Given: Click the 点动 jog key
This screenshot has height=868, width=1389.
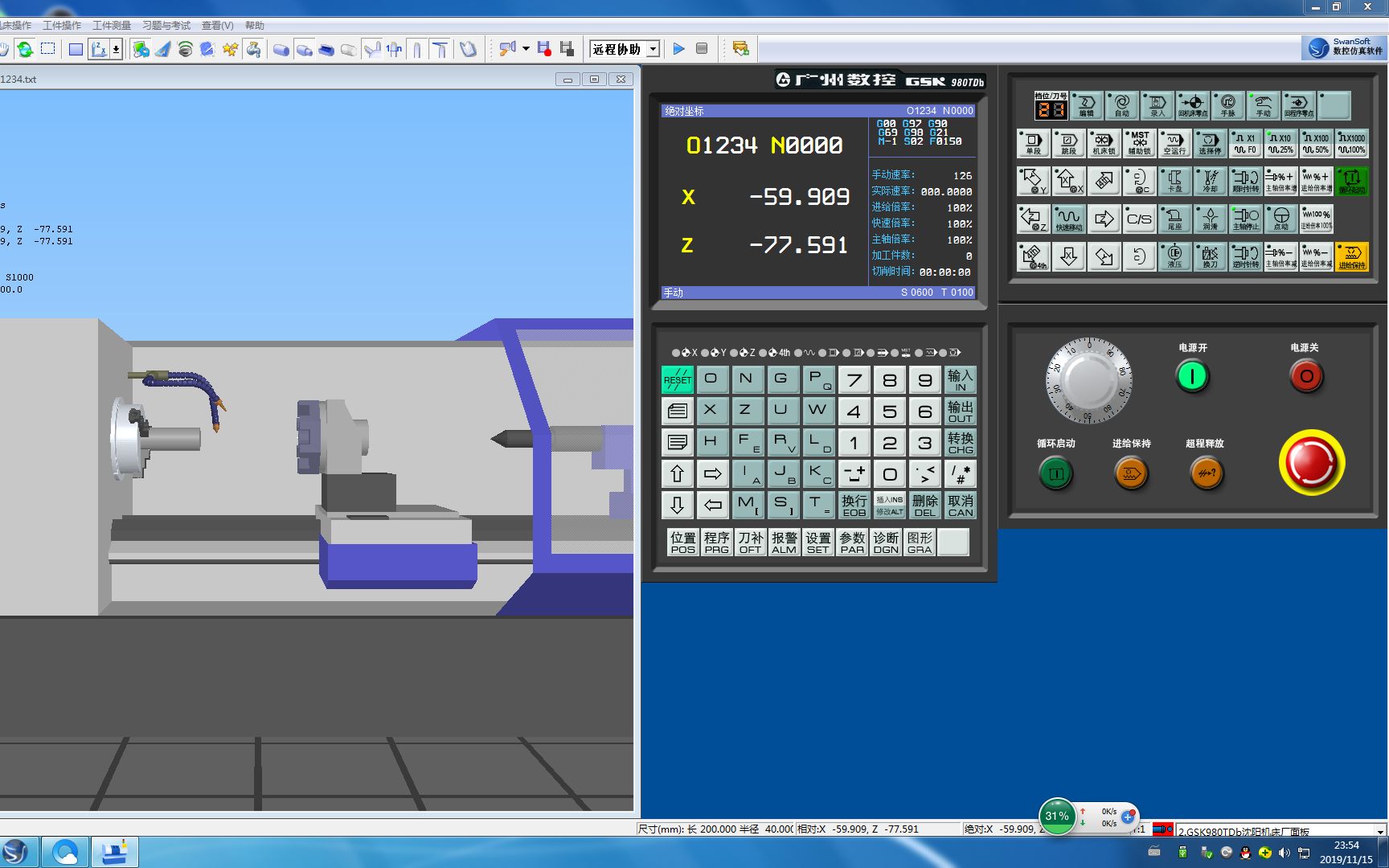Looking at the screenshot, I should pos(1280,219).
